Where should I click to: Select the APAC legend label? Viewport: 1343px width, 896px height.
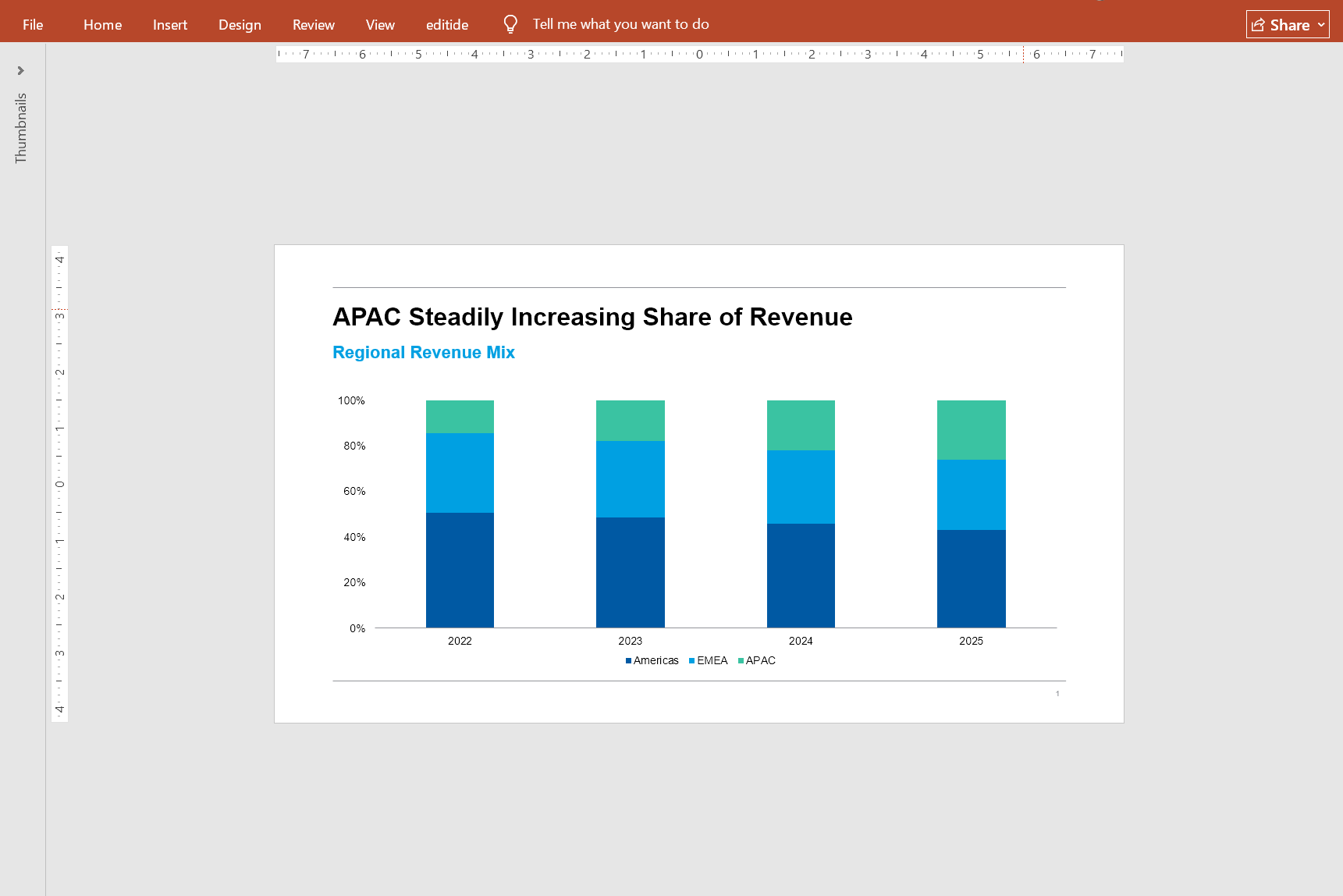(x=760, y=660)
